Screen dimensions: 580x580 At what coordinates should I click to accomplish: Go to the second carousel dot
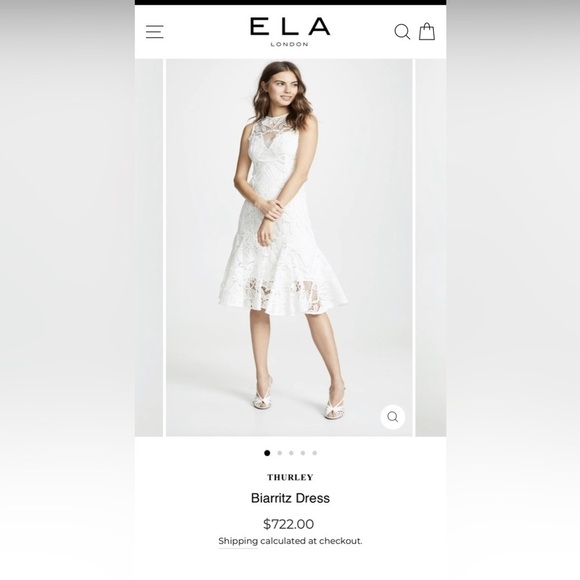pos(280,453)
